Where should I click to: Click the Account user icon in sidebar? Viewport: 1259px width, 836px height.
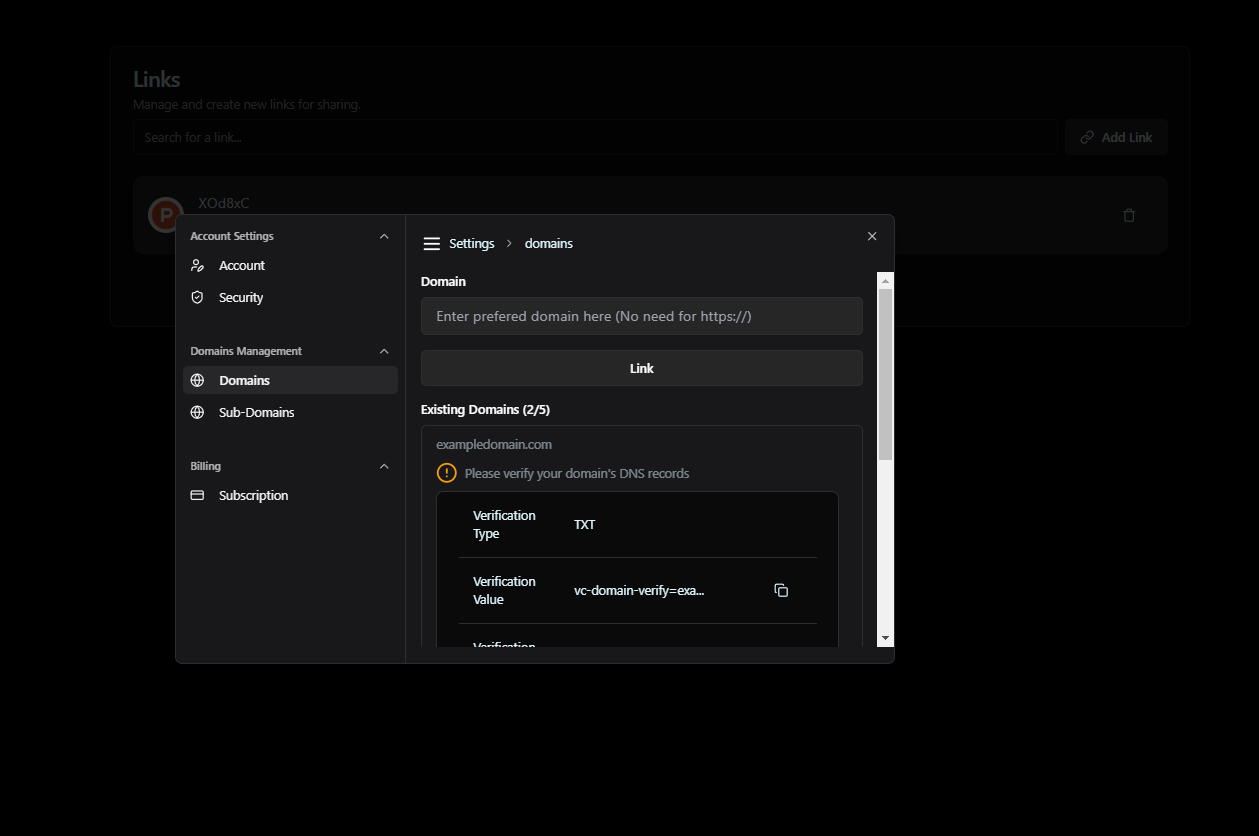tap(197, 266)
